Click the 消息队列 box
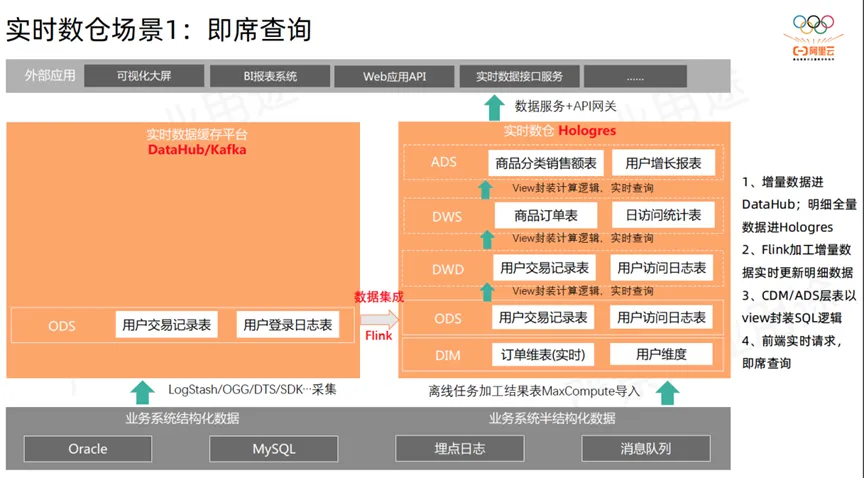This screenshot has width=864, height=478. 646,449
